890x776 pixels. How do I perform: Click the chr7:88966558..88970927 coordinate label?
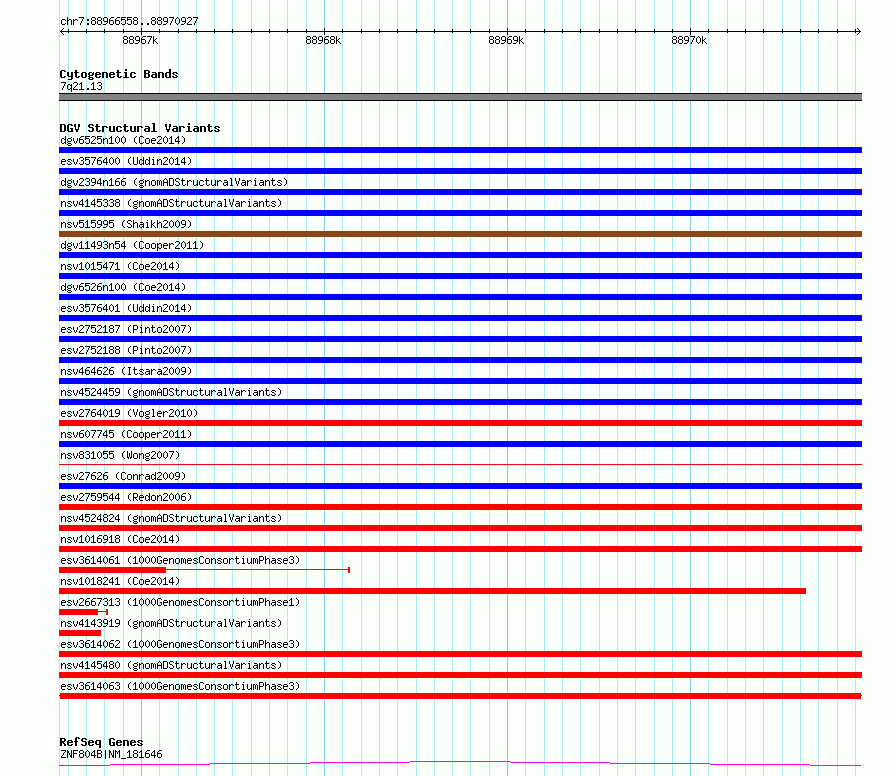(x=129, y=21)
